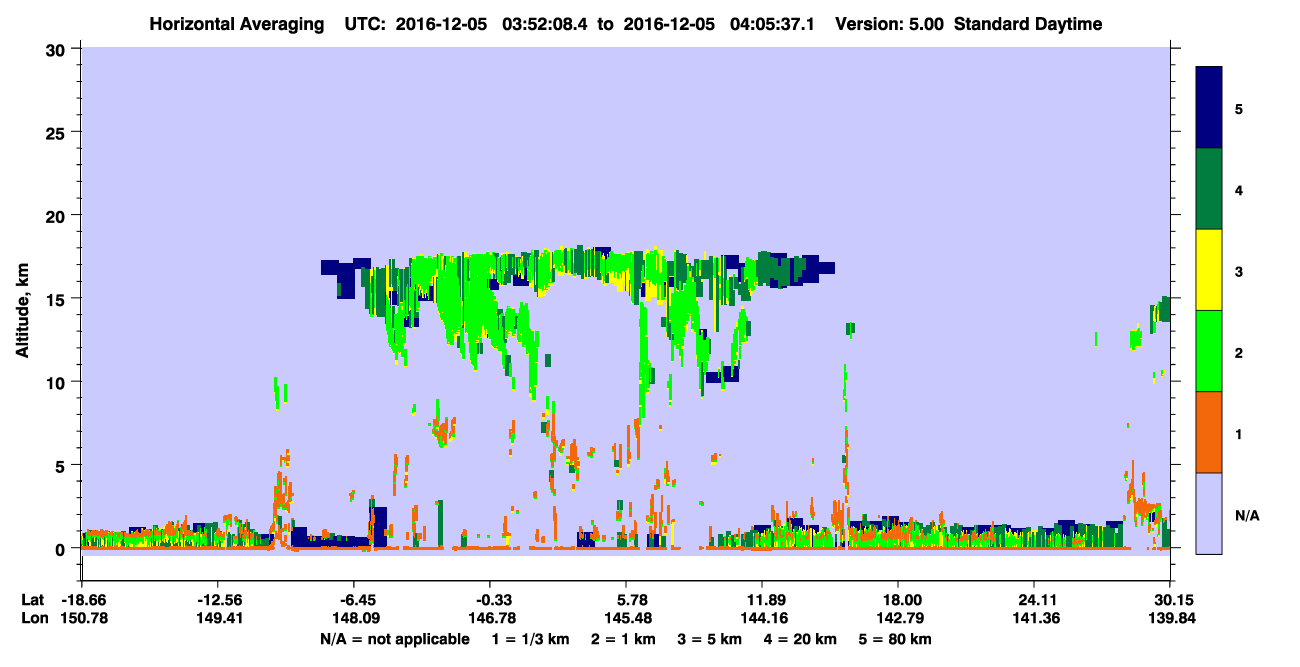Click the latitude value '11.89'
The height and width of the screenshot is (667, 1300).
point(762,600)
